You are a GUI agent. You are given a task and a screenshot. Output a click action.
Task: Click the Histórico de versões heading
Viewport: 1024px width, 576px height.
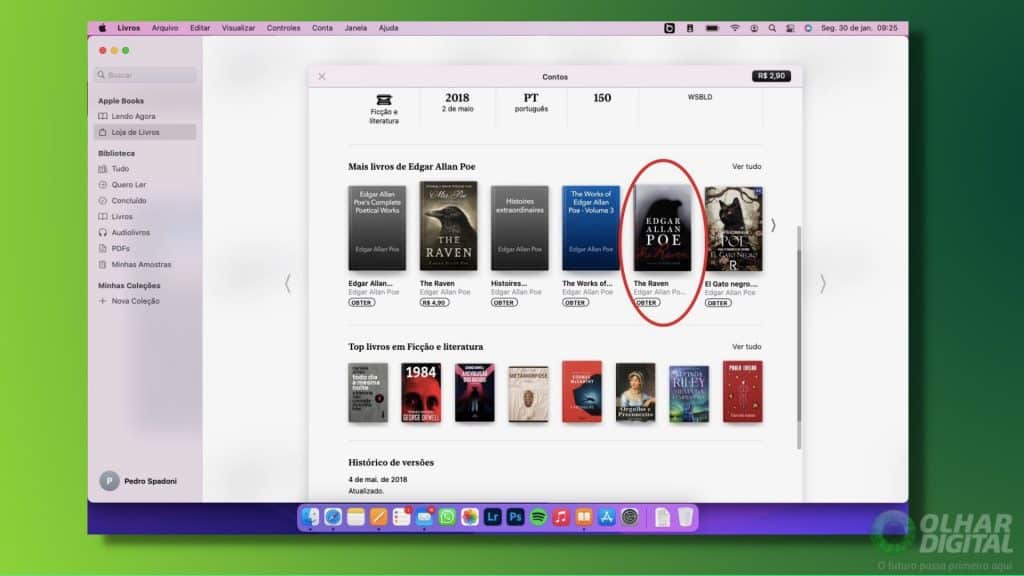pyautogui.click(x=391, y=462)
